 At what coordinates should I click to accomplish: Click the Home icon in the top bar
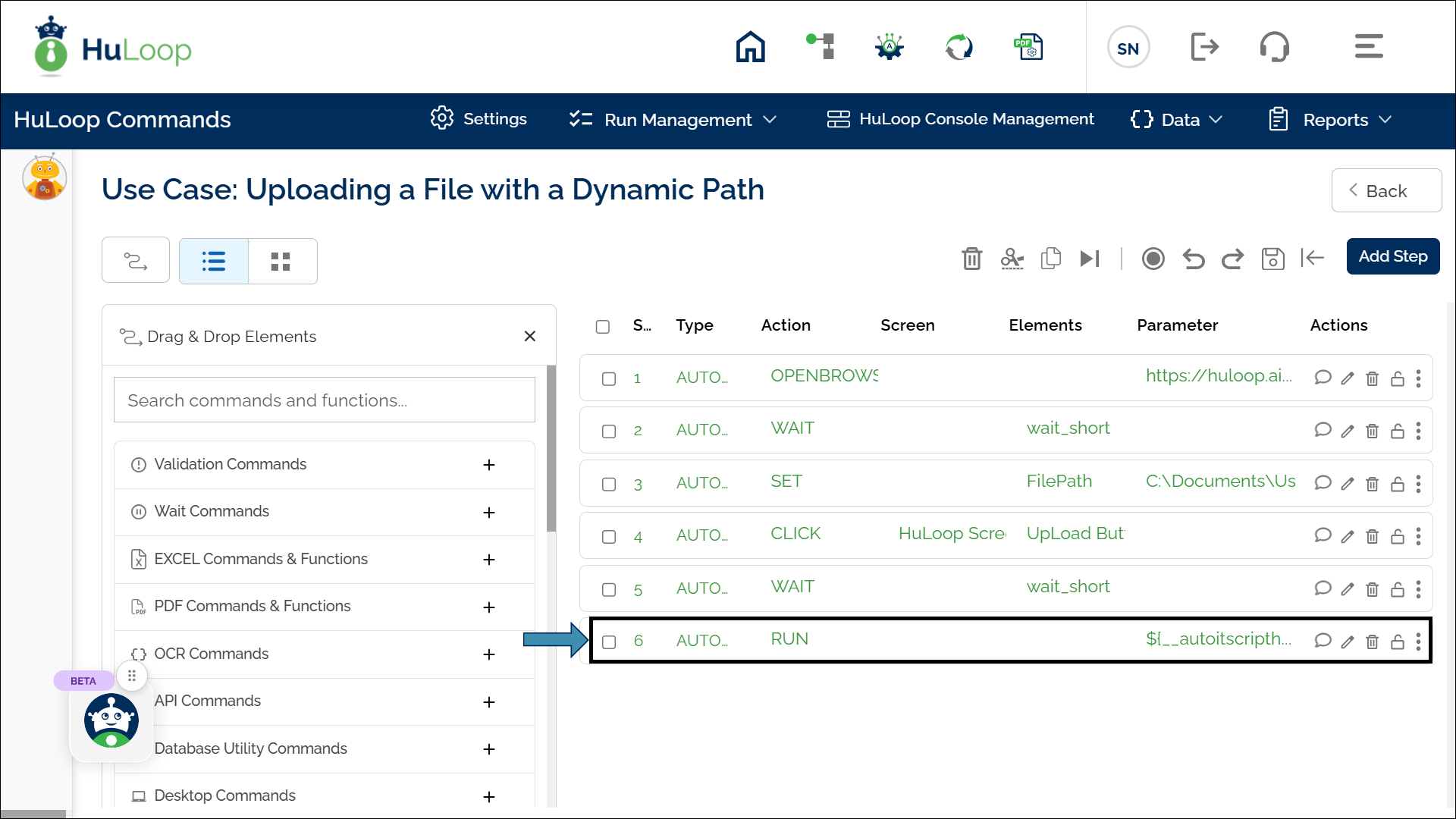tap(750, 47)
